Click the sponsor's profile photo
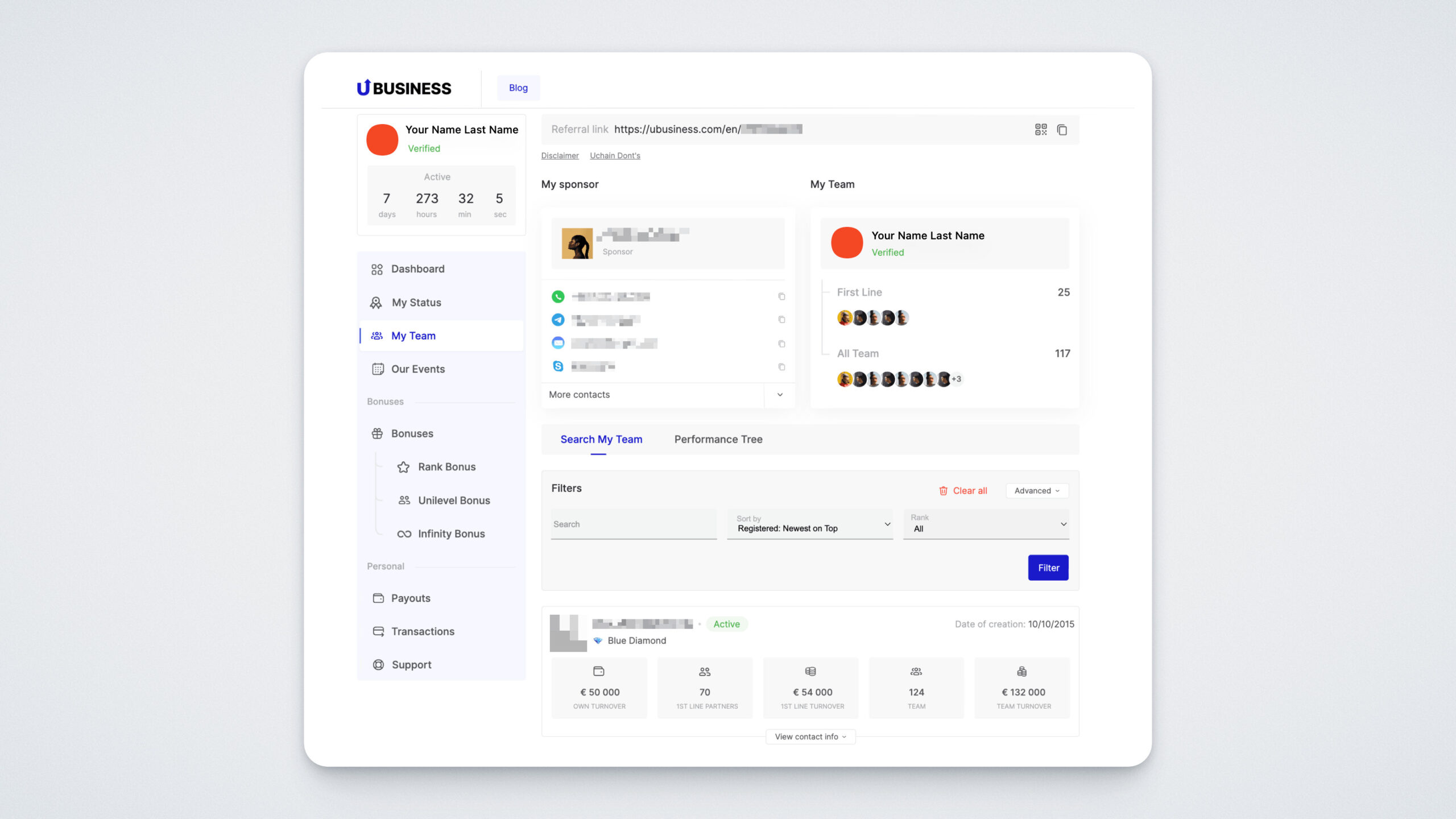Viewport: 1456px width, 819px height. [577, 243]
